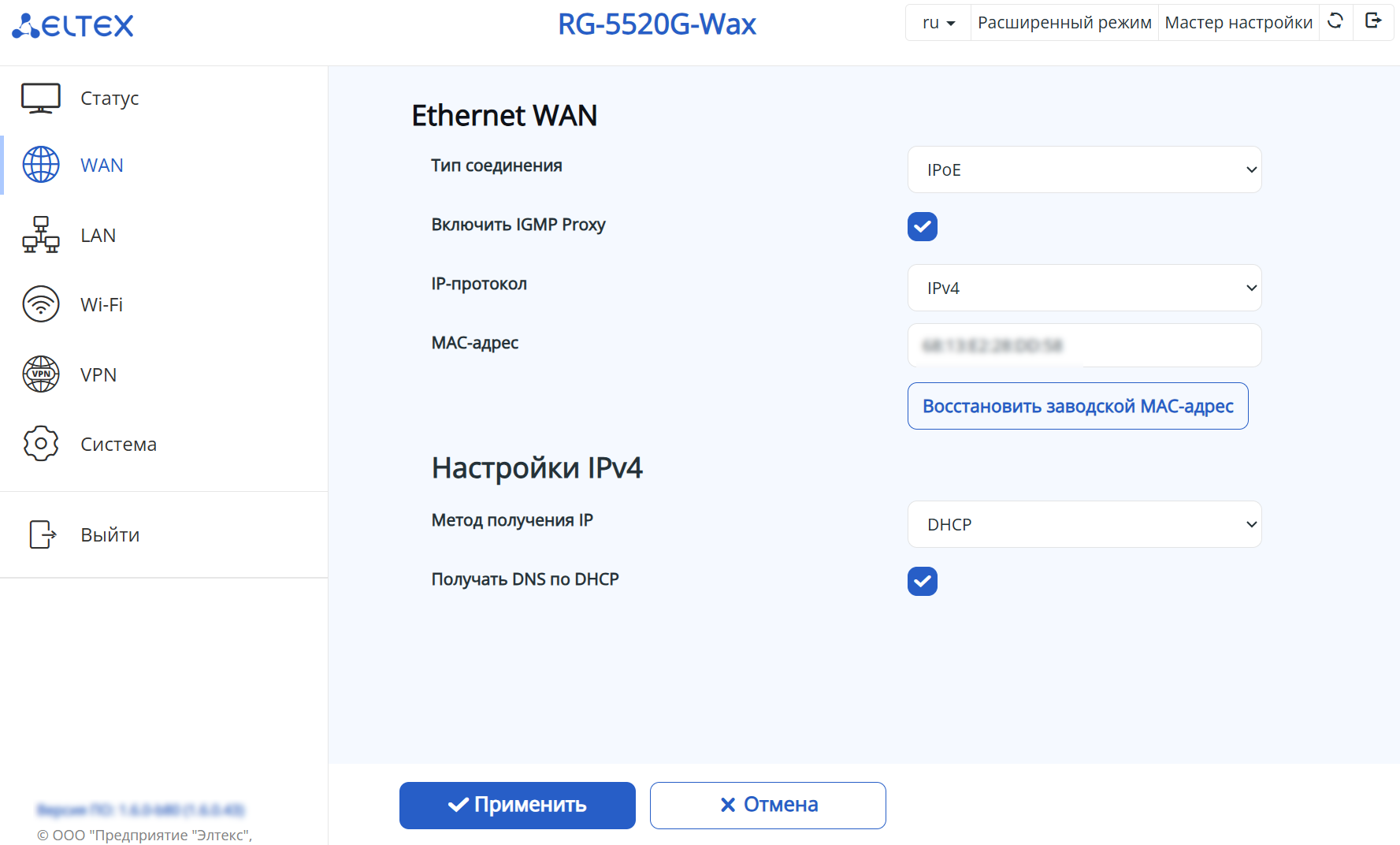Screen dimensions: 1400x845
Task: Click the MAC-адрес input field
Action: [1084, 345]
